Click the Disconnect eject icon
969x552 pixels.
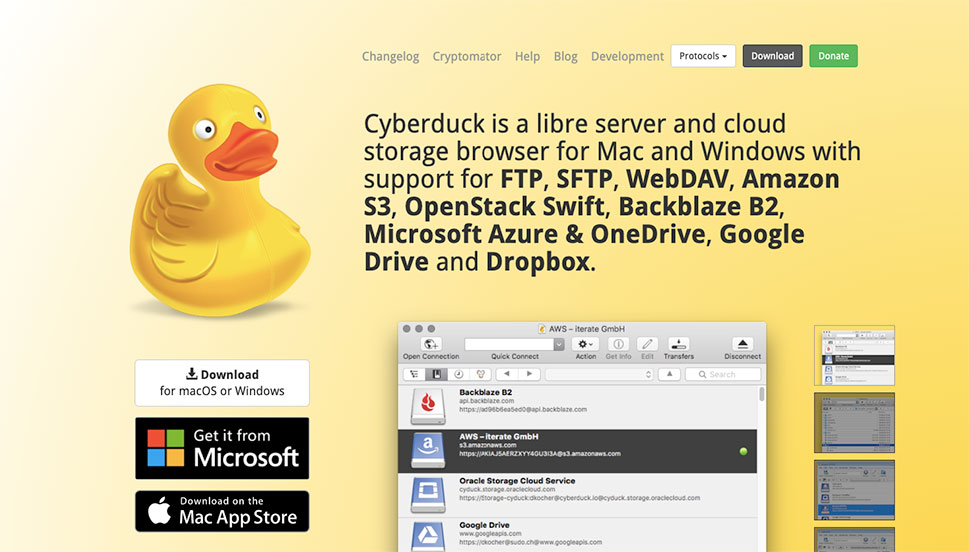[742, 344]
